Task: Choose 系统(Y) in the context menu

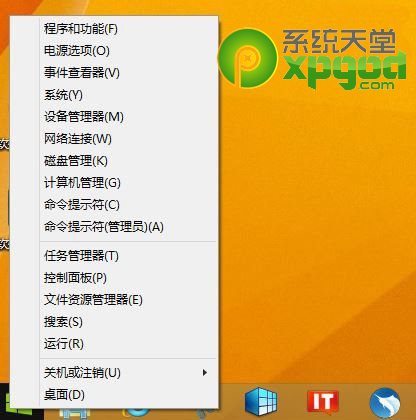Action: click(114, 95)
